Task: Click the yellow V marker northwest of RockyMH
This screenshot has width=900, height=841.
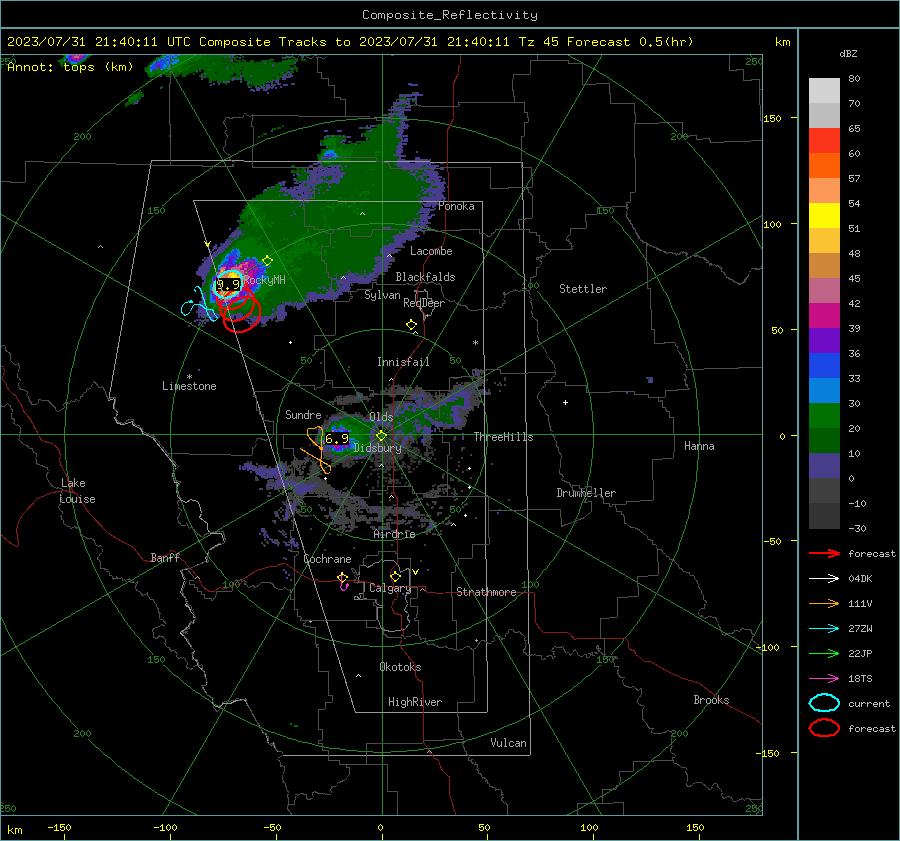Action: (x=207, y=244)
